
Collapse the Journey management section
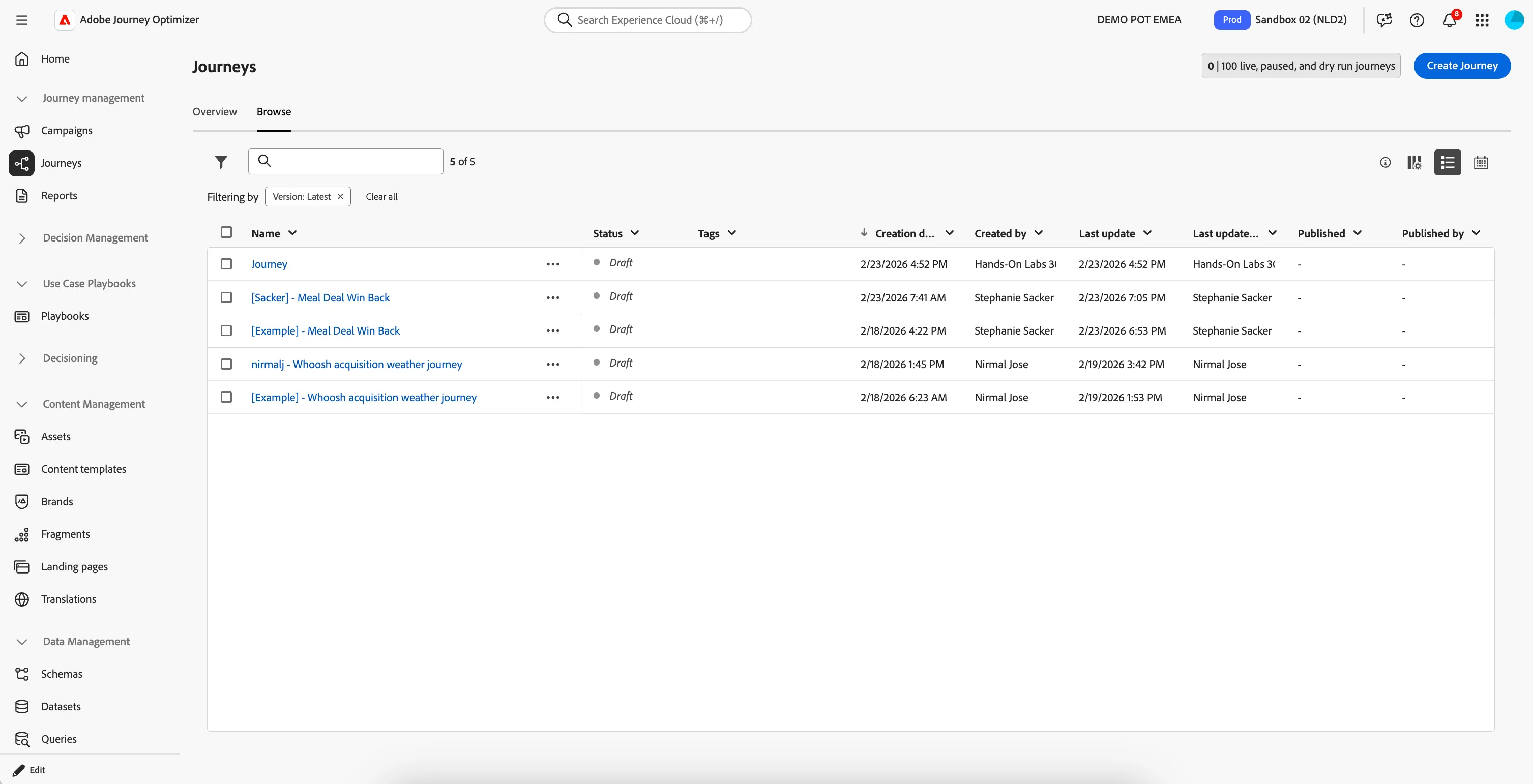coord(22,98)
